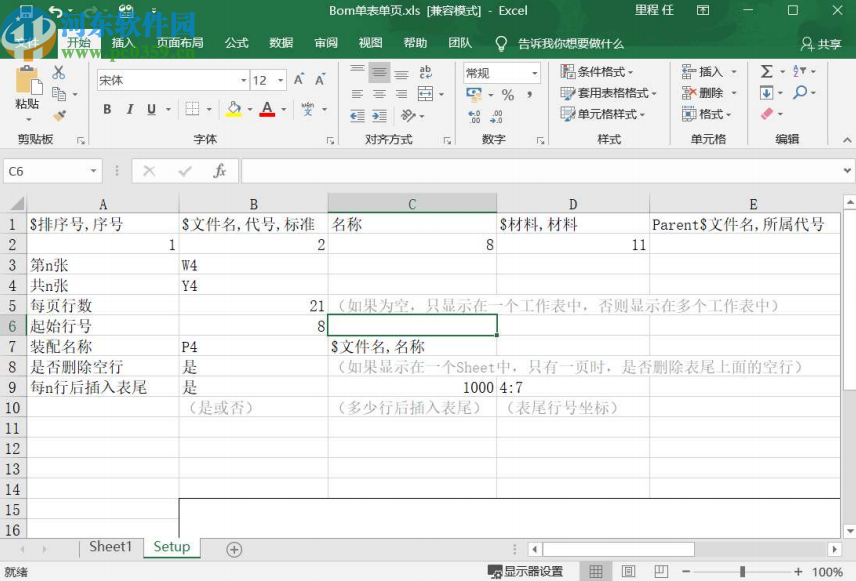Open the 视图 ribbon tab
Viewport: 856px width, 581px height.
point(371,43)
